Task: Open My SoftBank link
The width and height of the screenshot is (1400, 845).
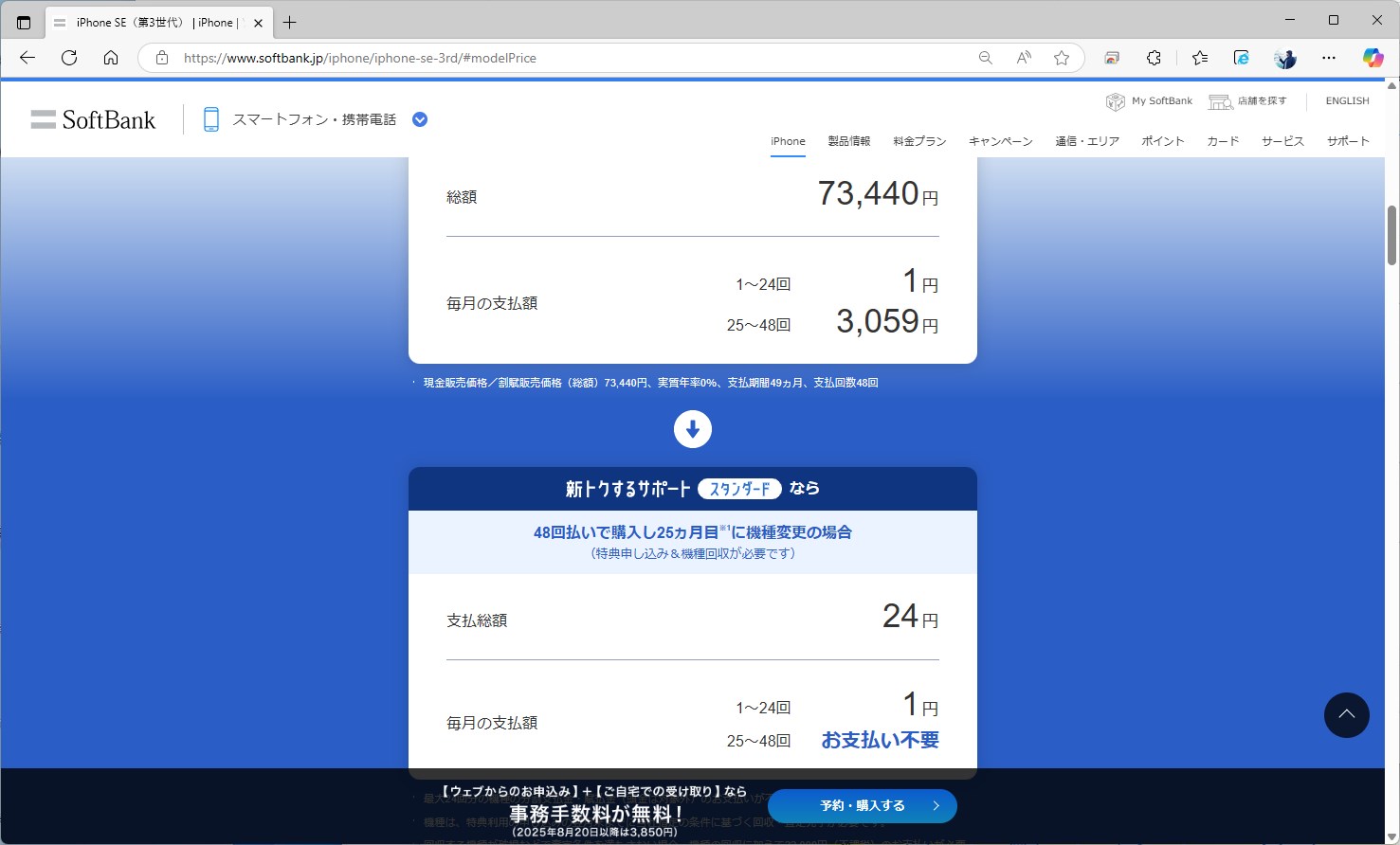Action: click(x=1150, y=101)
